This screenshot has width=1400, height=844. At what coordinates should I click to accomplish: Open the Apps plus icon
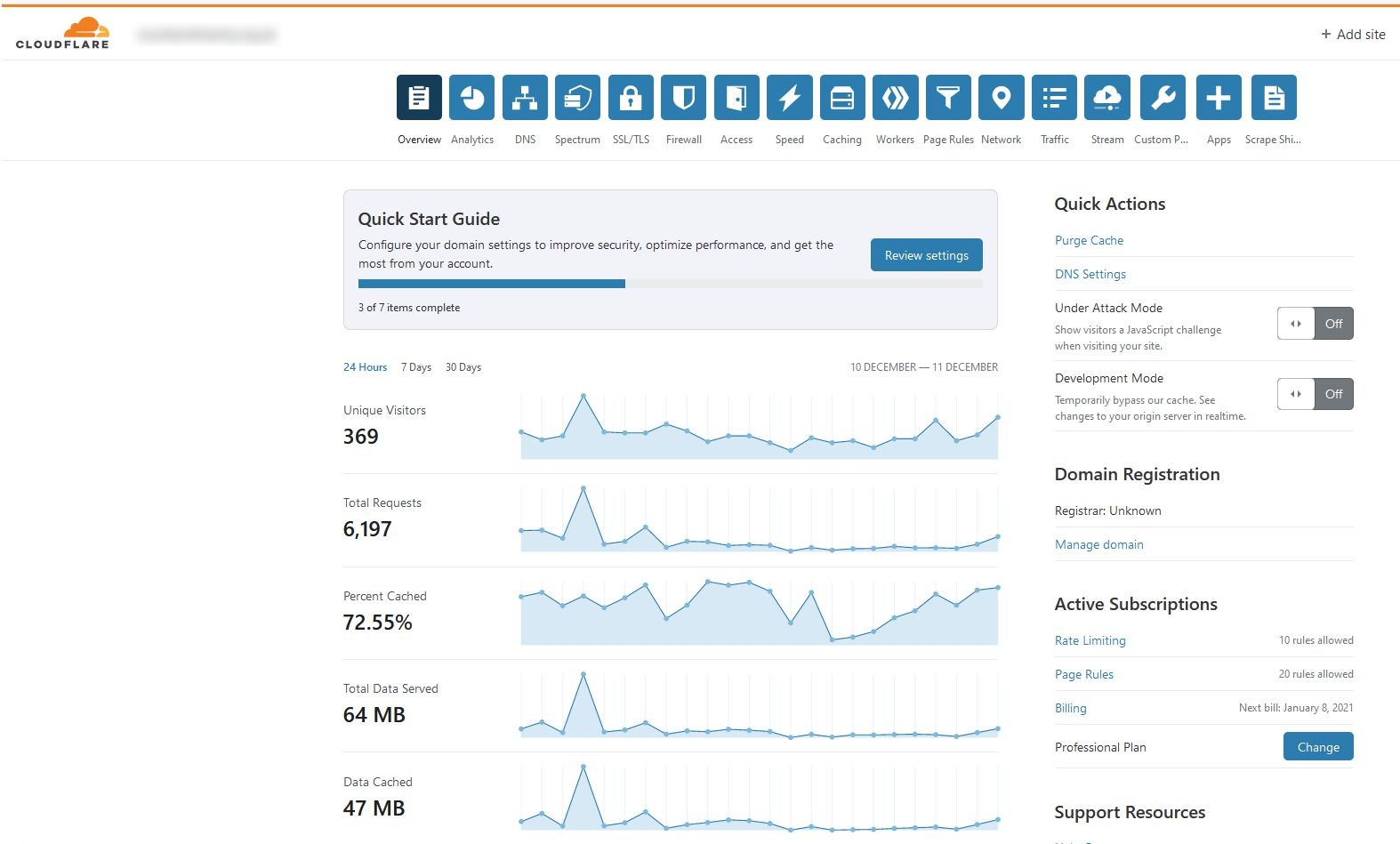(1219, 97)
